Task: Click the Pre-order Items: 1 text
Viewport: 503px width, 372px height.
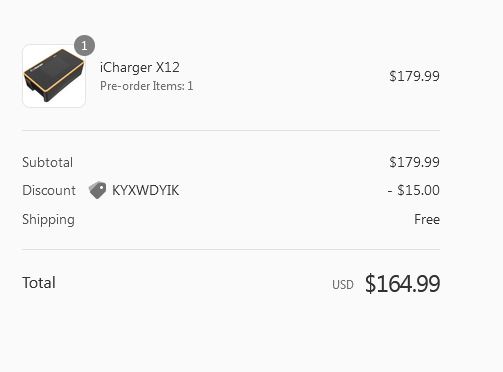Action: tap(146, 86)
